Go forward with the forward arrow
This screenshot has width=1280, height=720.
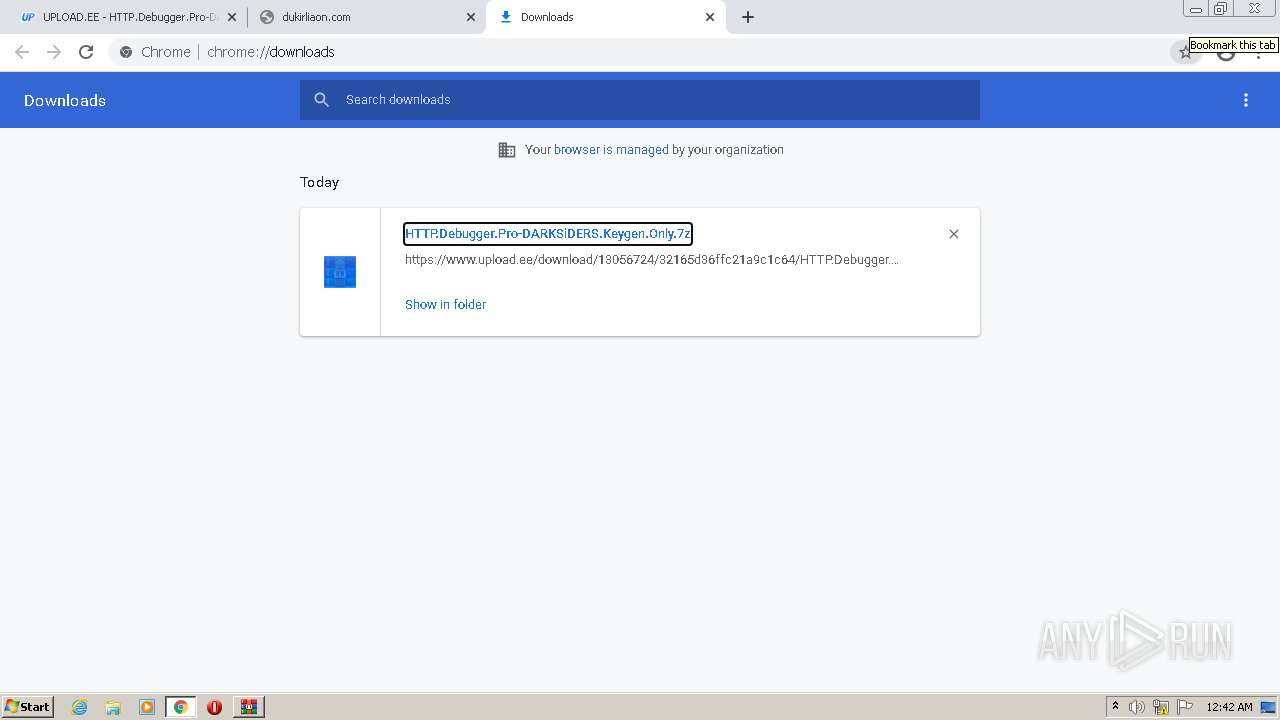pos(54,52)
